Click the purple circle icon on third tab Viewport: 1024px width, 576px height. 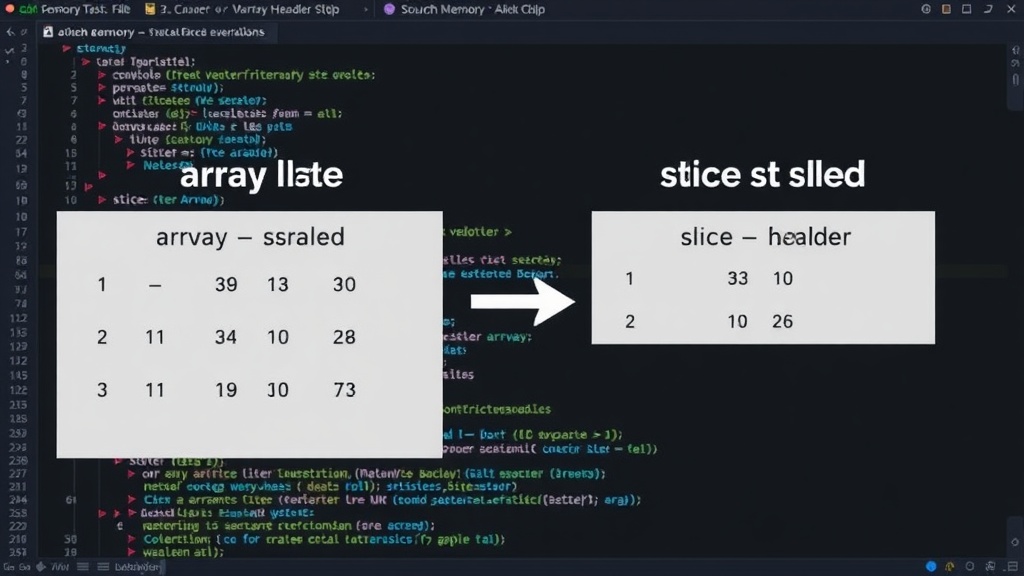click(x=389, y=9)
